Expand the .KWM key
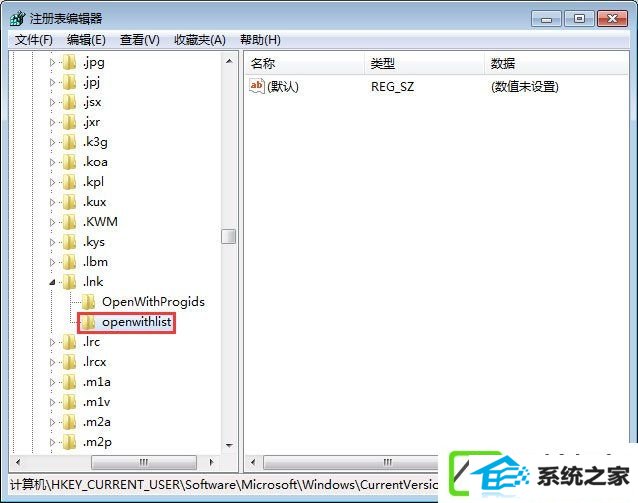 click(x=52, y=222)
